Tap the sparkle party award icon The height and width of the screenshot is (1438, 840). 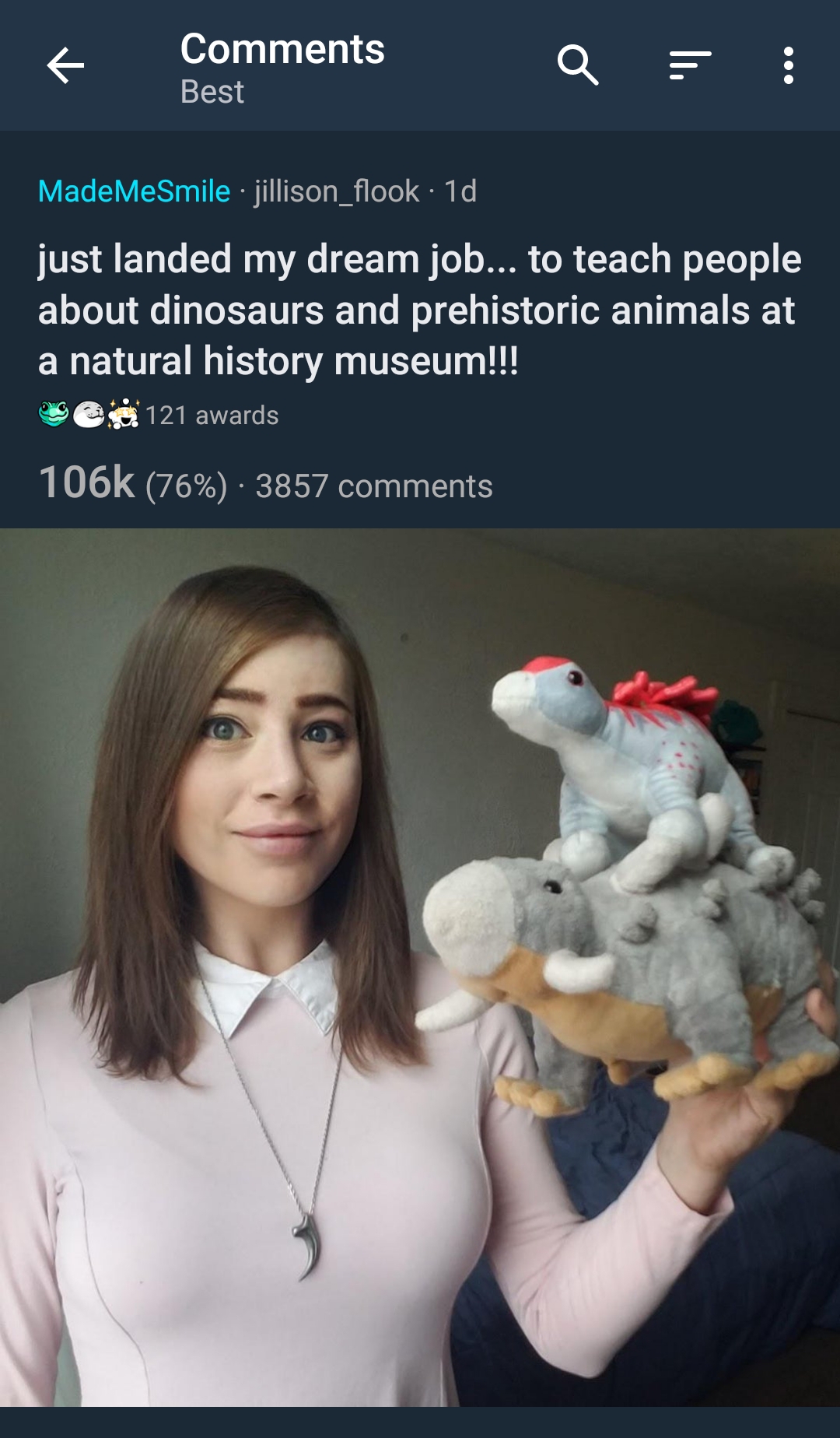tap(124, 414)
